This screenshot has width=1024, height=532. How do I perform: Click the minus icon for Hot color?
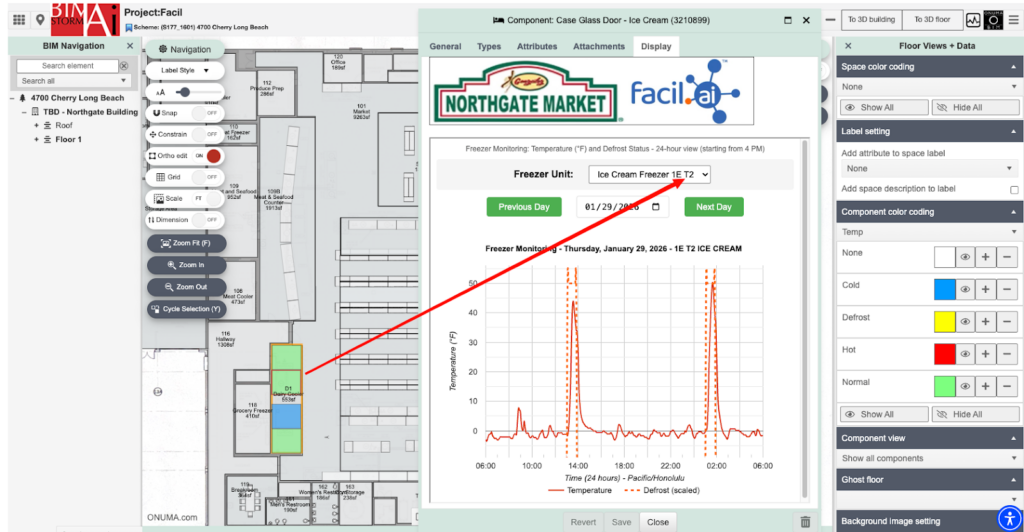pyautogui.click(x=1008, y=354)
